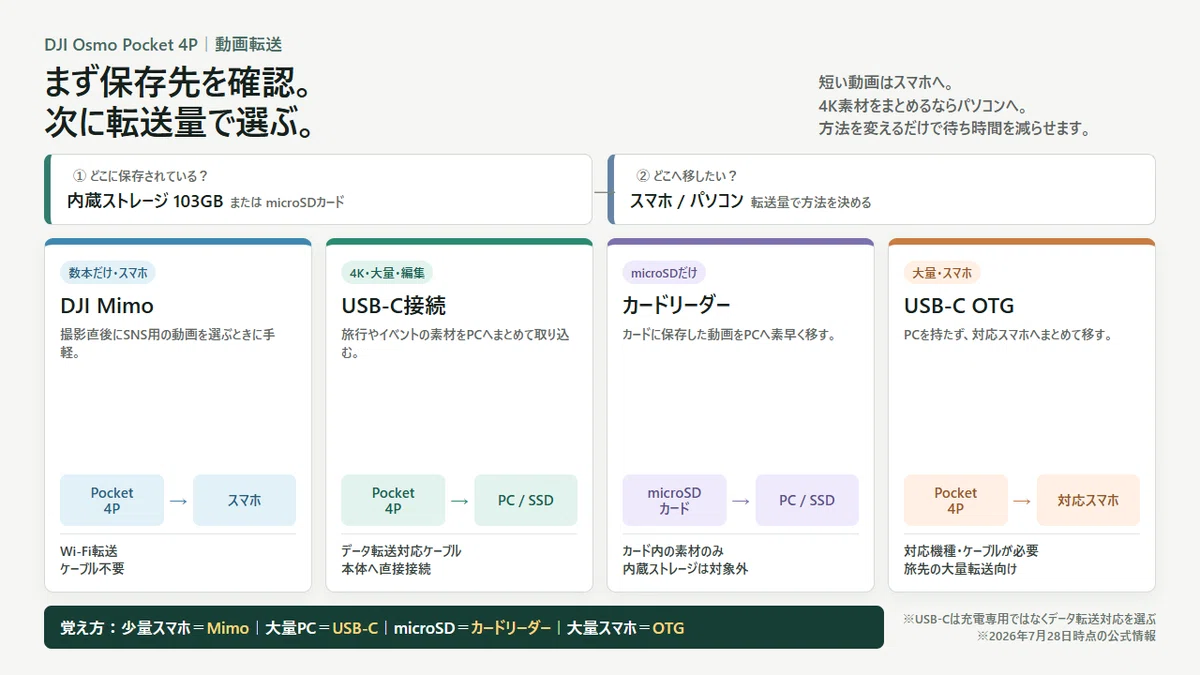Click the step label "② どこへ移したい？"
This screenshot has height=675, width=1200.
(x=687, y=176)
